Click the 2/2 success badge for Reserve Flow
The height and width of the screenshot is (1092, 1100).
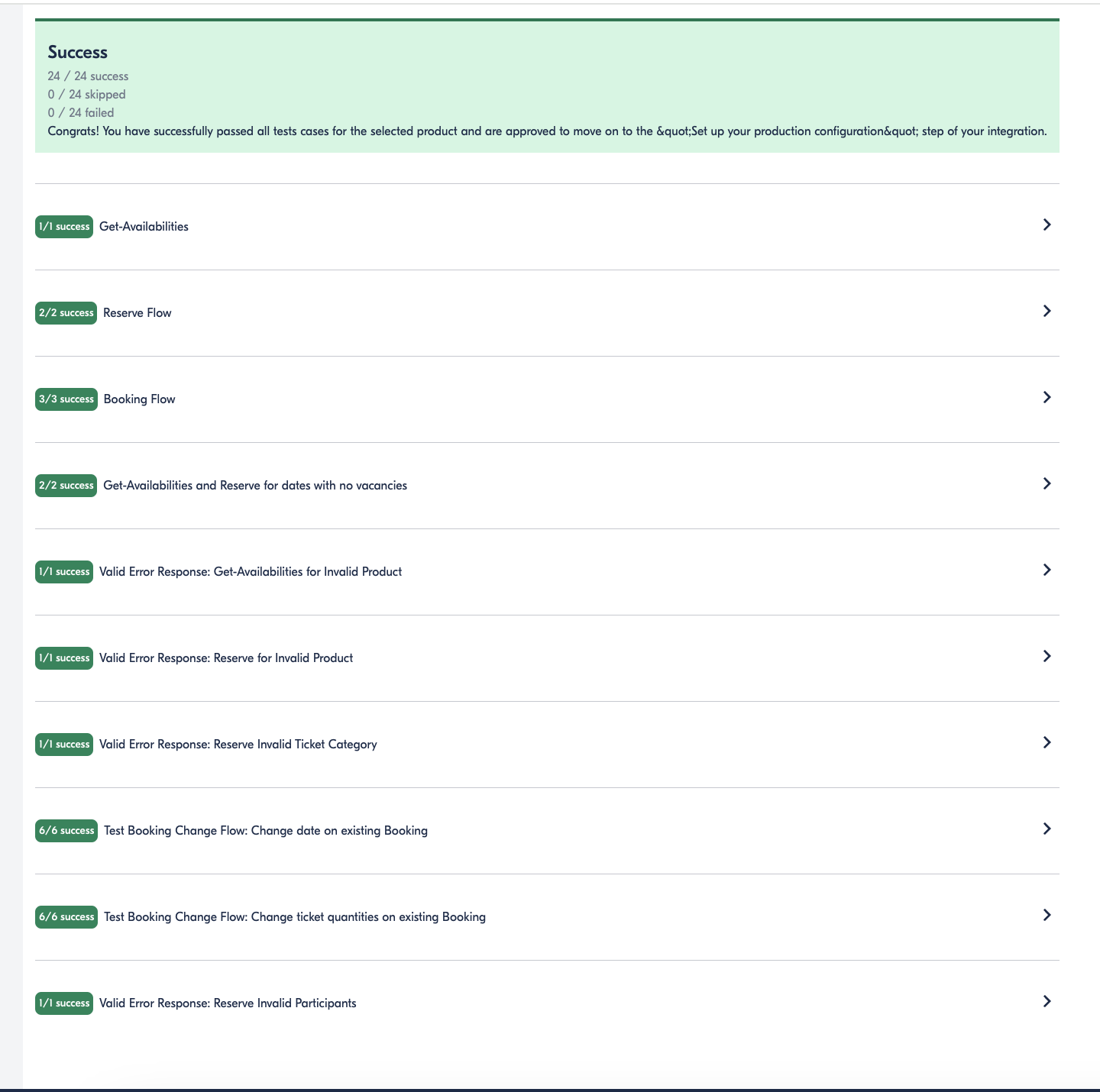[x=66, y=313]
